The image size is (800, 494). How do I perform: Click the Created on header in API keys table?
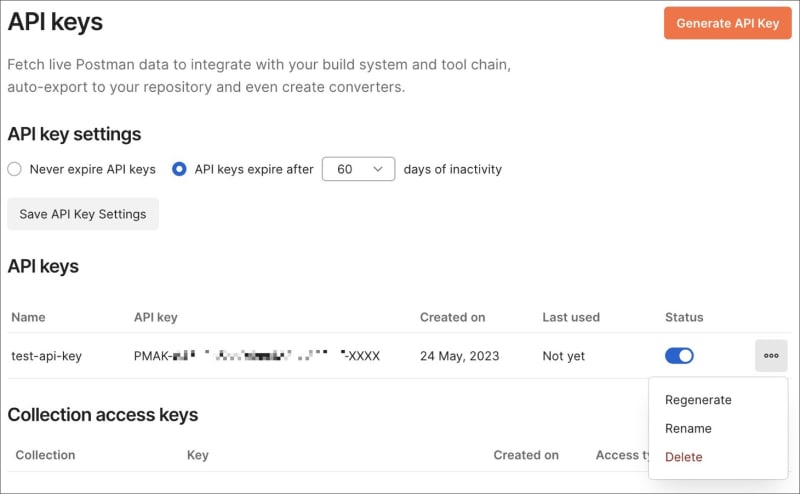[x=452, y=317]
